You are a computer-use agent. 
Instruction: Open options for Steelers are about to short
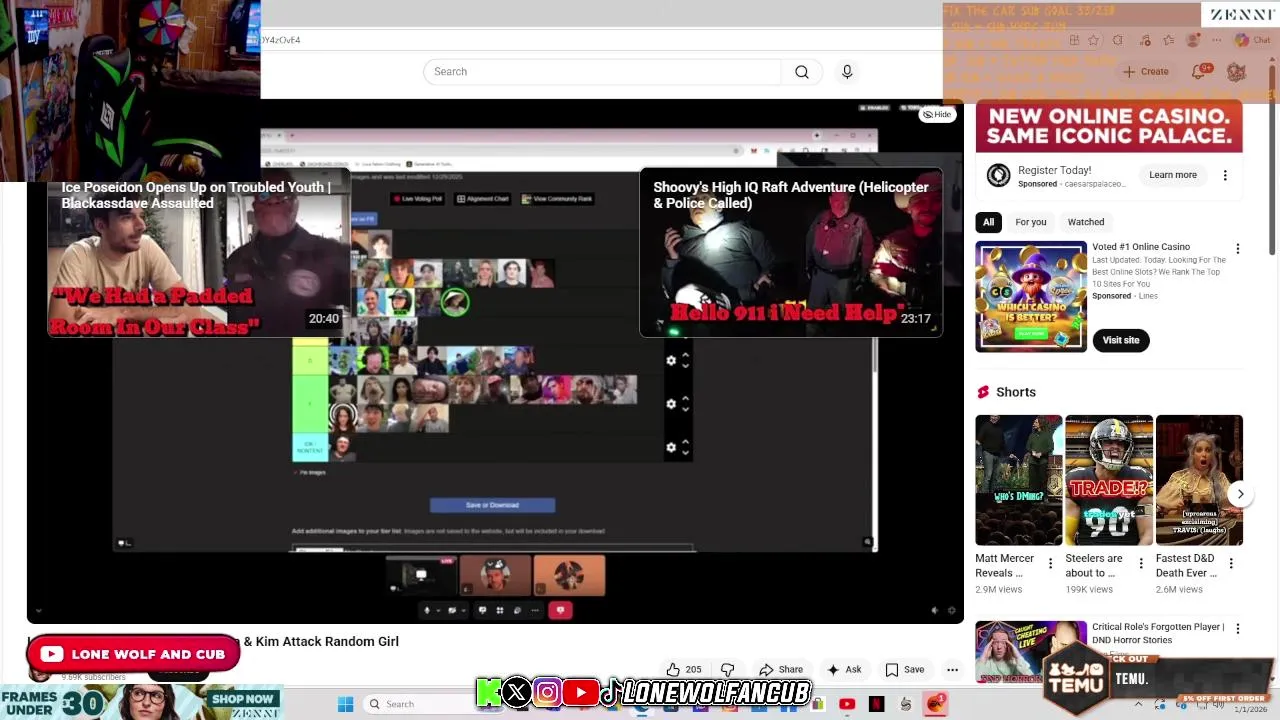tap(1141, 564)
